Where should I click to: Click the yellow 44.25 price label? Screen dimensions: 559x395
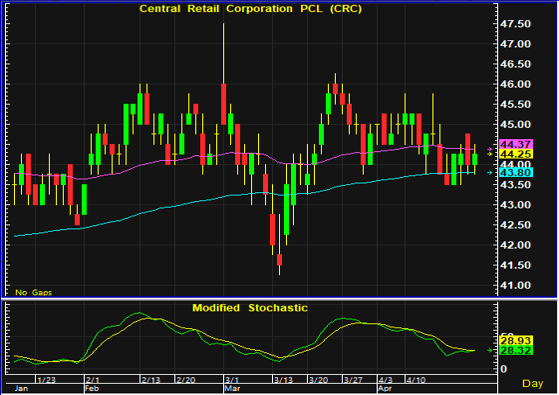point(516,154)
